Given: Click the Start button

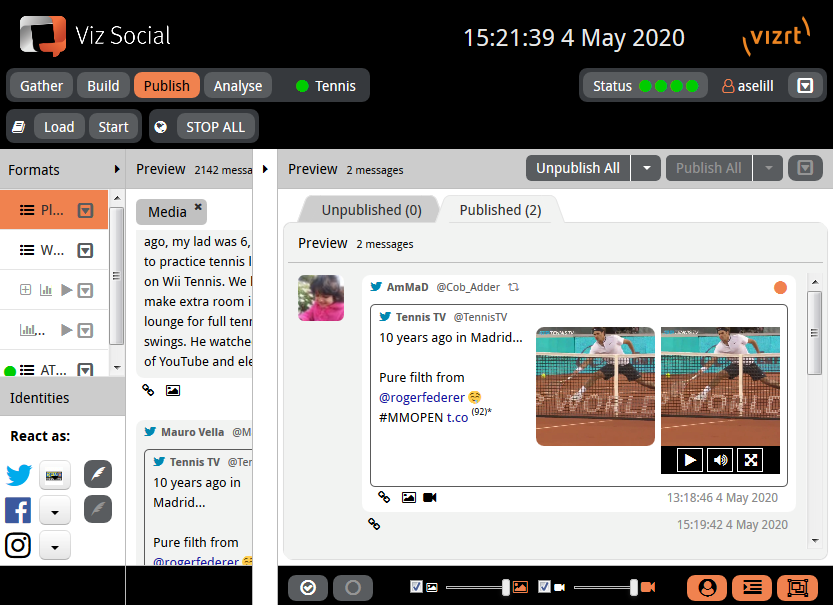Looking at the screenshot, I should pyautogui.click(x=113, y=127).
